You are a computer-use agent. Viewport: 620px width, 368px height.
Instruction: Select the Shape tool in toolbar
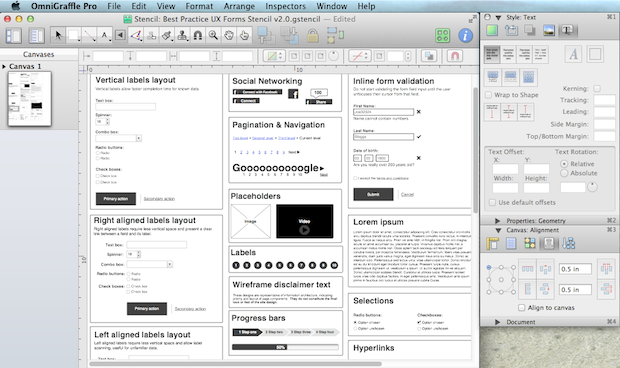[74, 36]
